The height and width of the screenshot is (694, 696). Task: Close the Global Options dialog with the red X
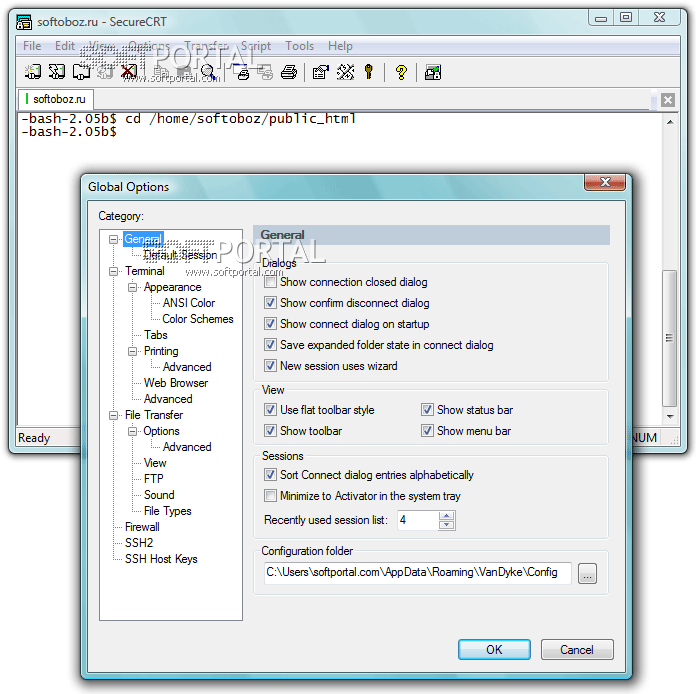pos(605,182)
